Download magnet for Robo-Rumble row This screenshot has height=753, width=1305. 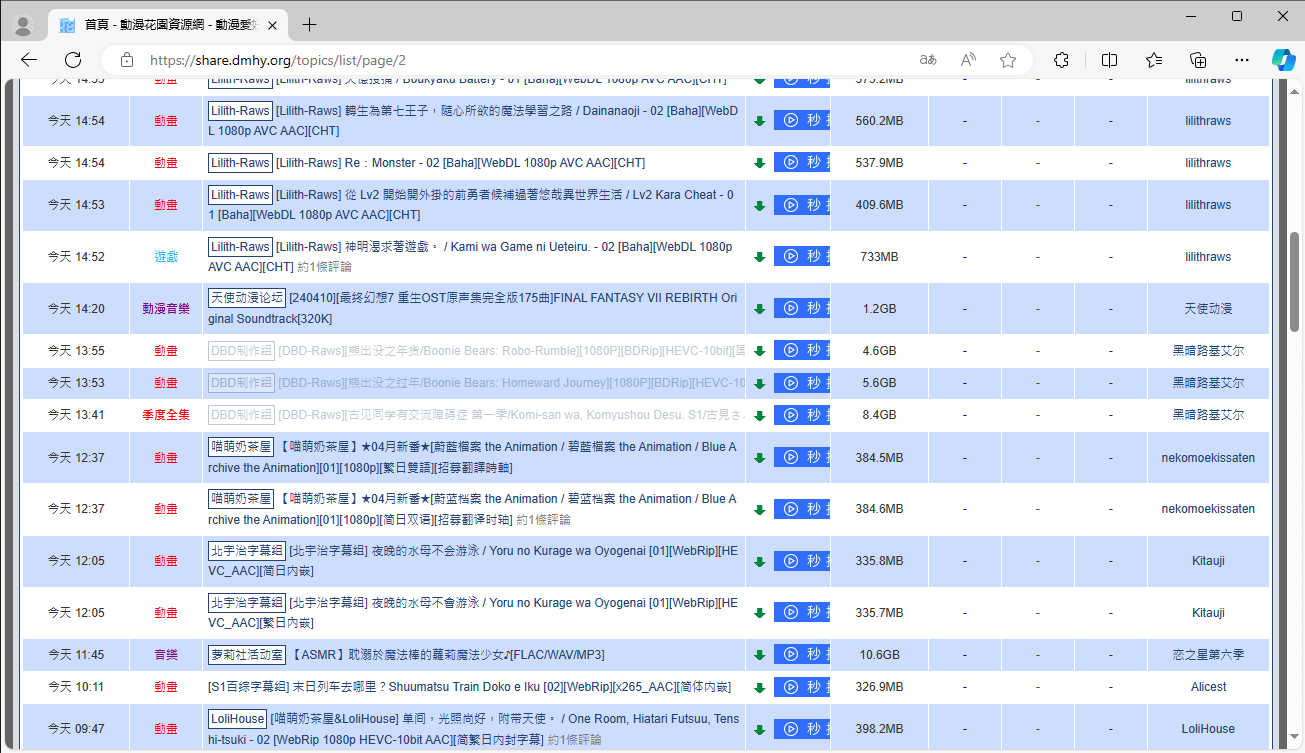click(x=759, y=351)
